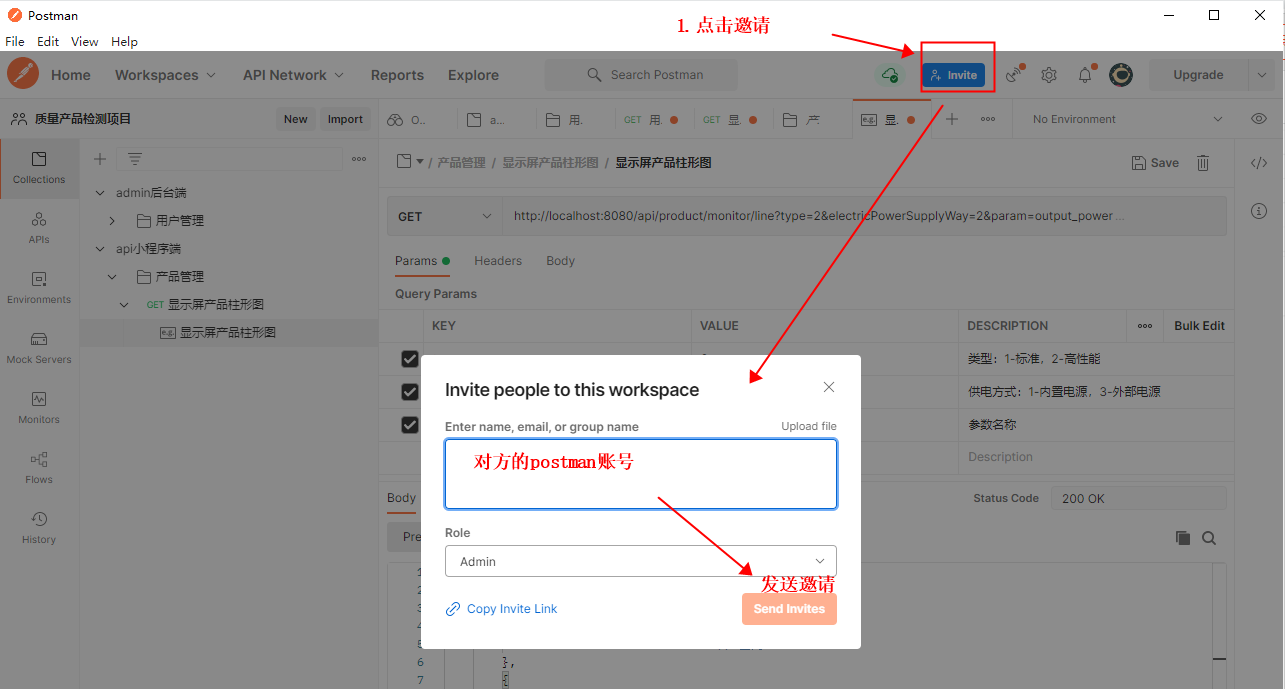Open the File menu
Screen dimensions: 1285x689
(x=15, y=42)
